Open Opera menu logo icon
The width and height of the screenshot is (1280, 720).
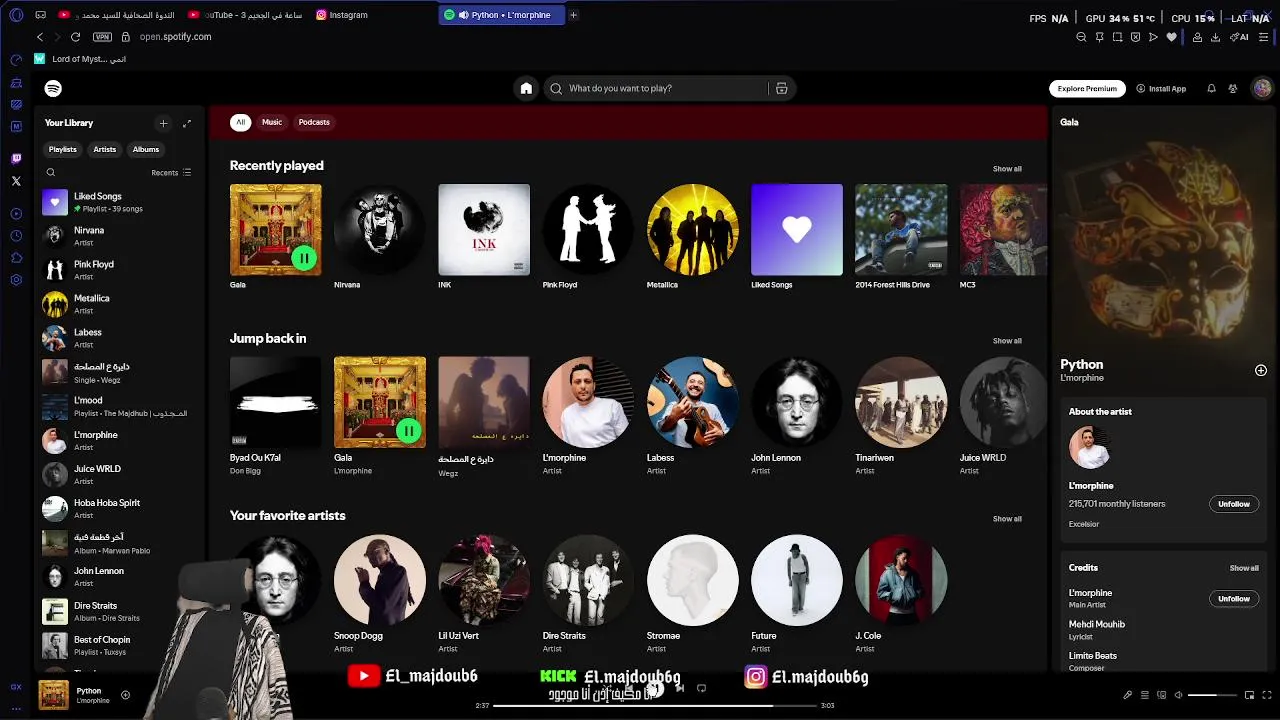(x=16, y=15)
